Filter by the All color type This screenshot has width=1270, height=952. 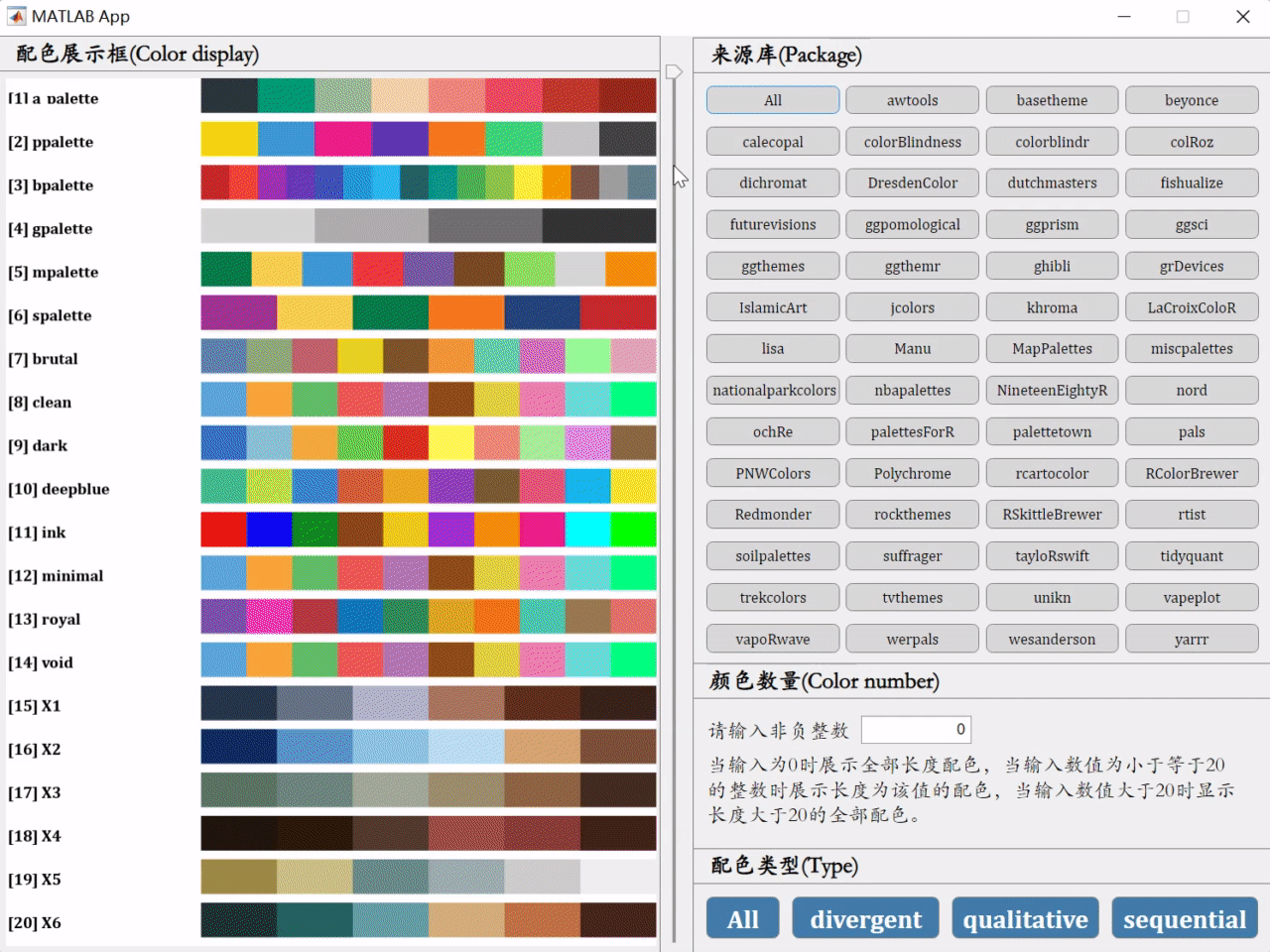pyautogui.click(x=743, y=918)
